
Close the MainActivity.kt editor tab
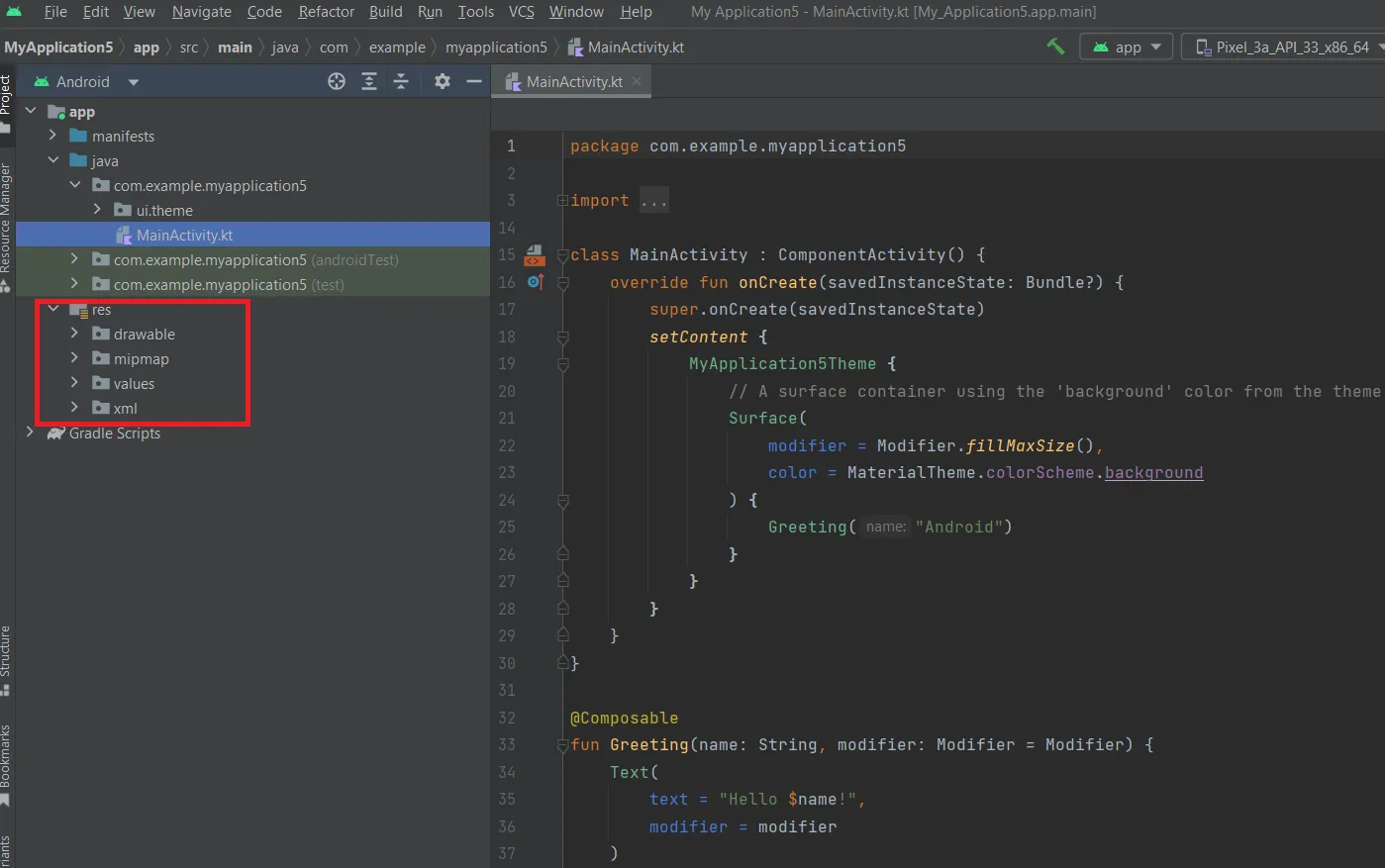pyautogui.click(x=637, y=81)
